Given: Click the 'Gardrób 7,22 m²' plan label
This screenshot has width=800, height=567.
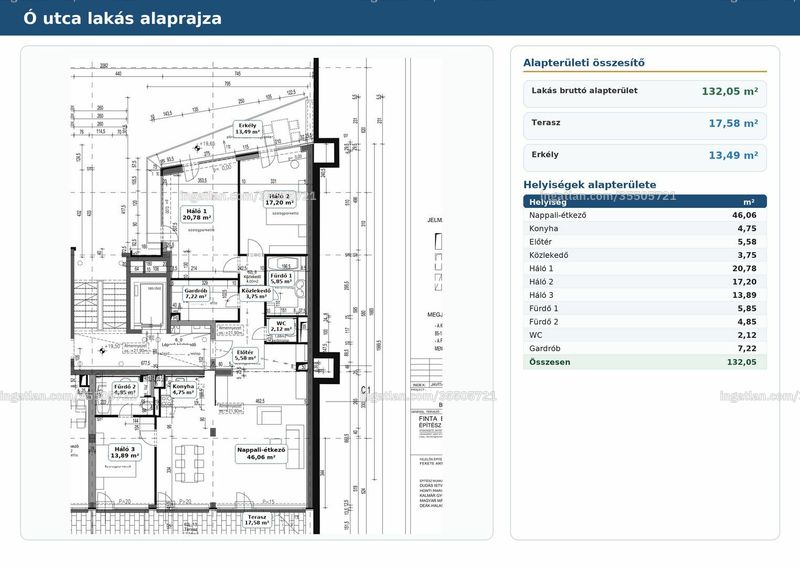Looking at the screenshot, I should tap(196, 293).
